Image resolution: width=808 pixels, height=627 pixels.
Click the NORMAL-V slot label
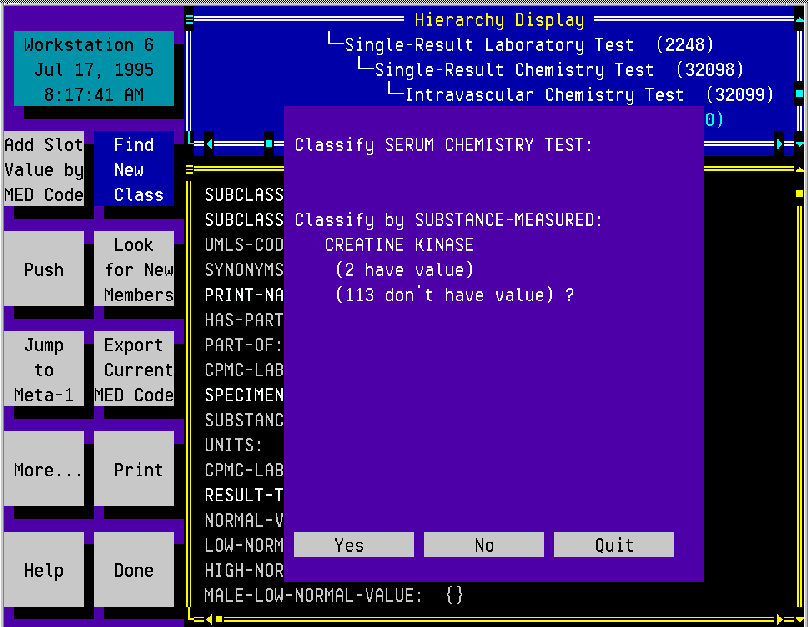[x=244, y=520]
